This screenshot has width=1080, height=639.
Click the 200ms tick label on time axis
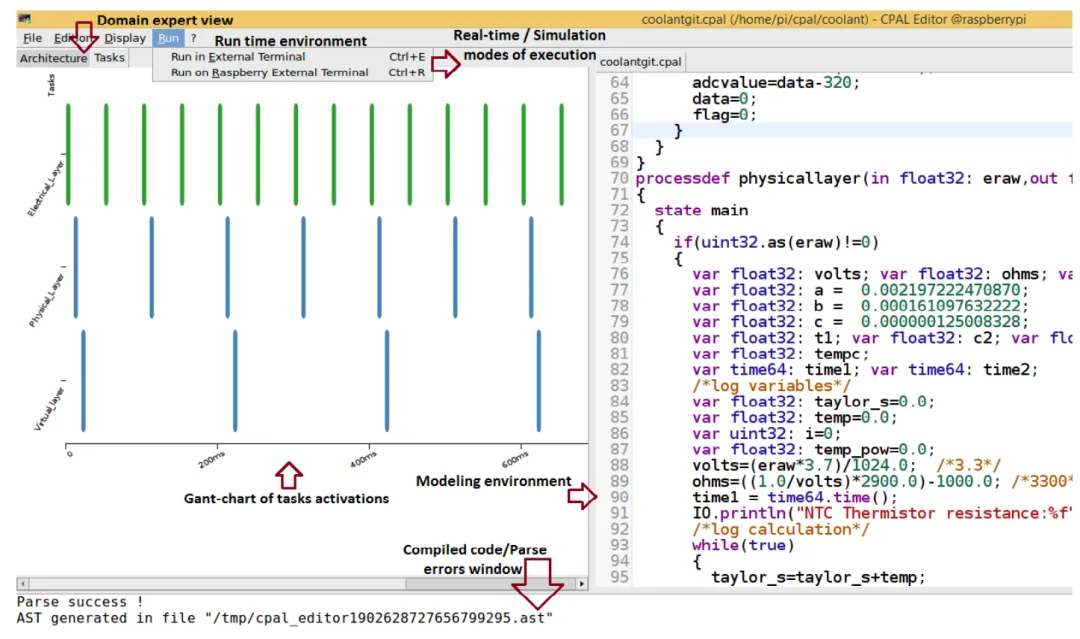coord(212,459)
